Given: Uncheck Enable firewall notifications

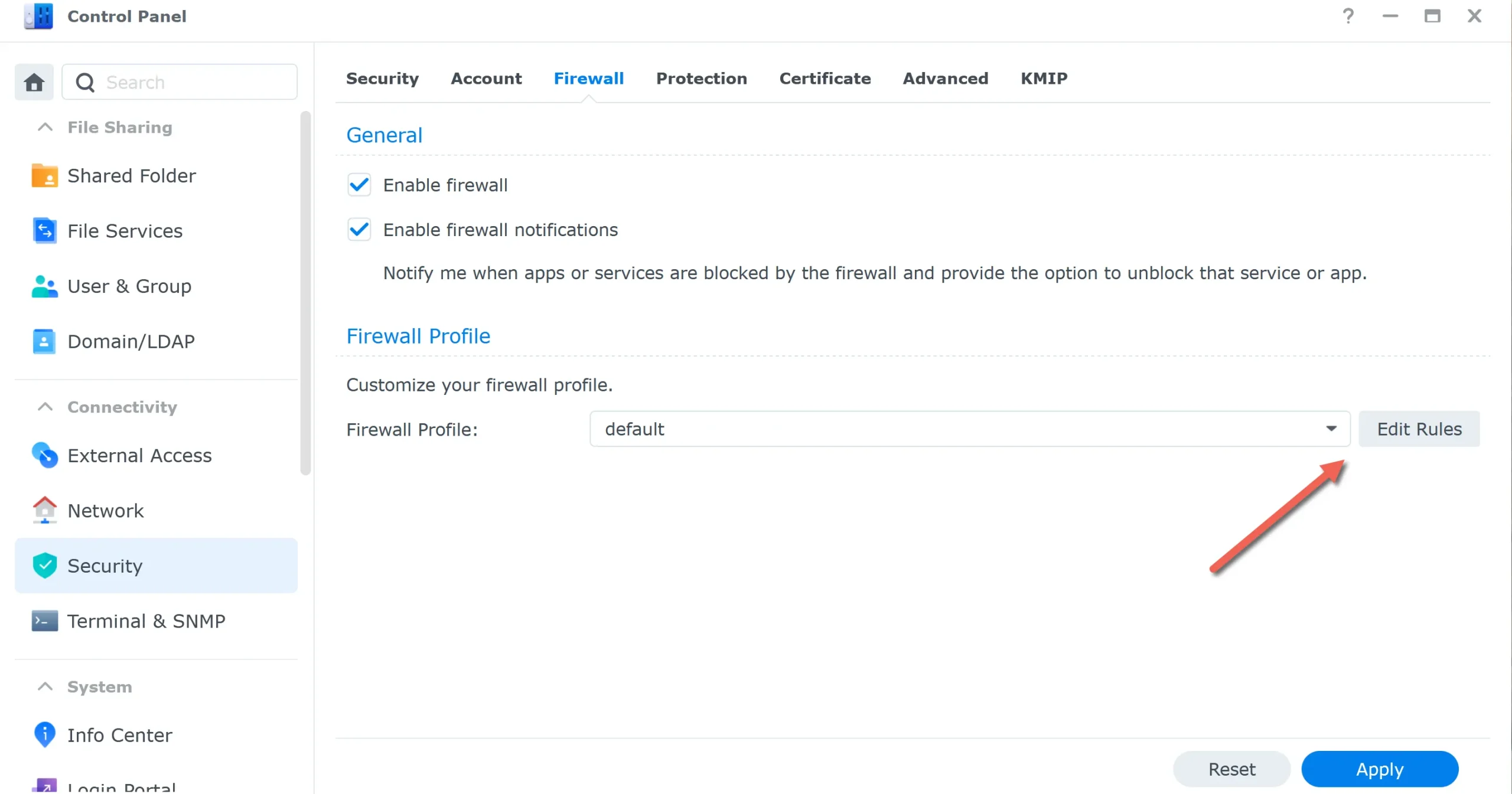Looking at the screenshot, I should click(x=359, y=230).
